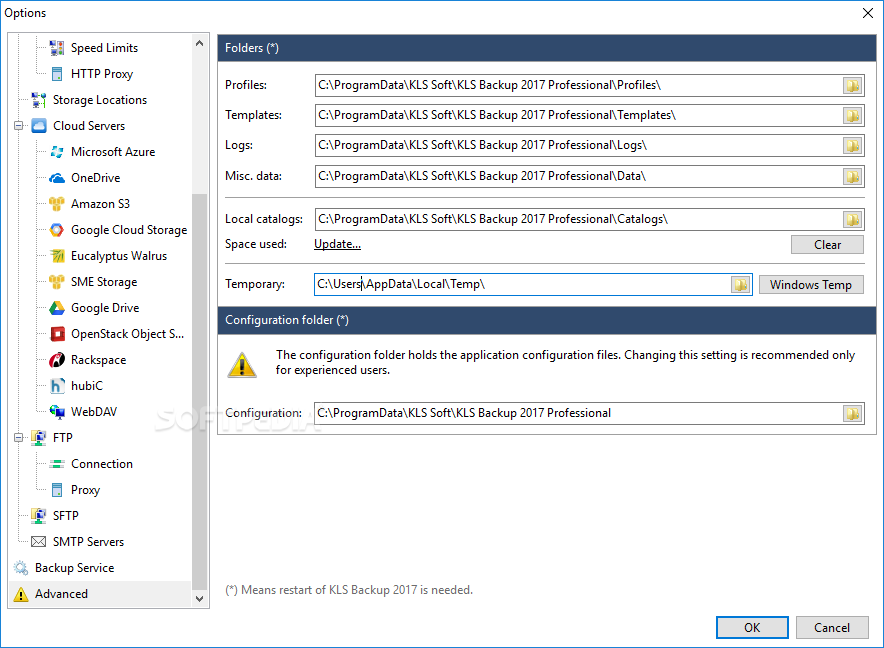
Task: Confirm options with OK
Action: click(752, 628)
